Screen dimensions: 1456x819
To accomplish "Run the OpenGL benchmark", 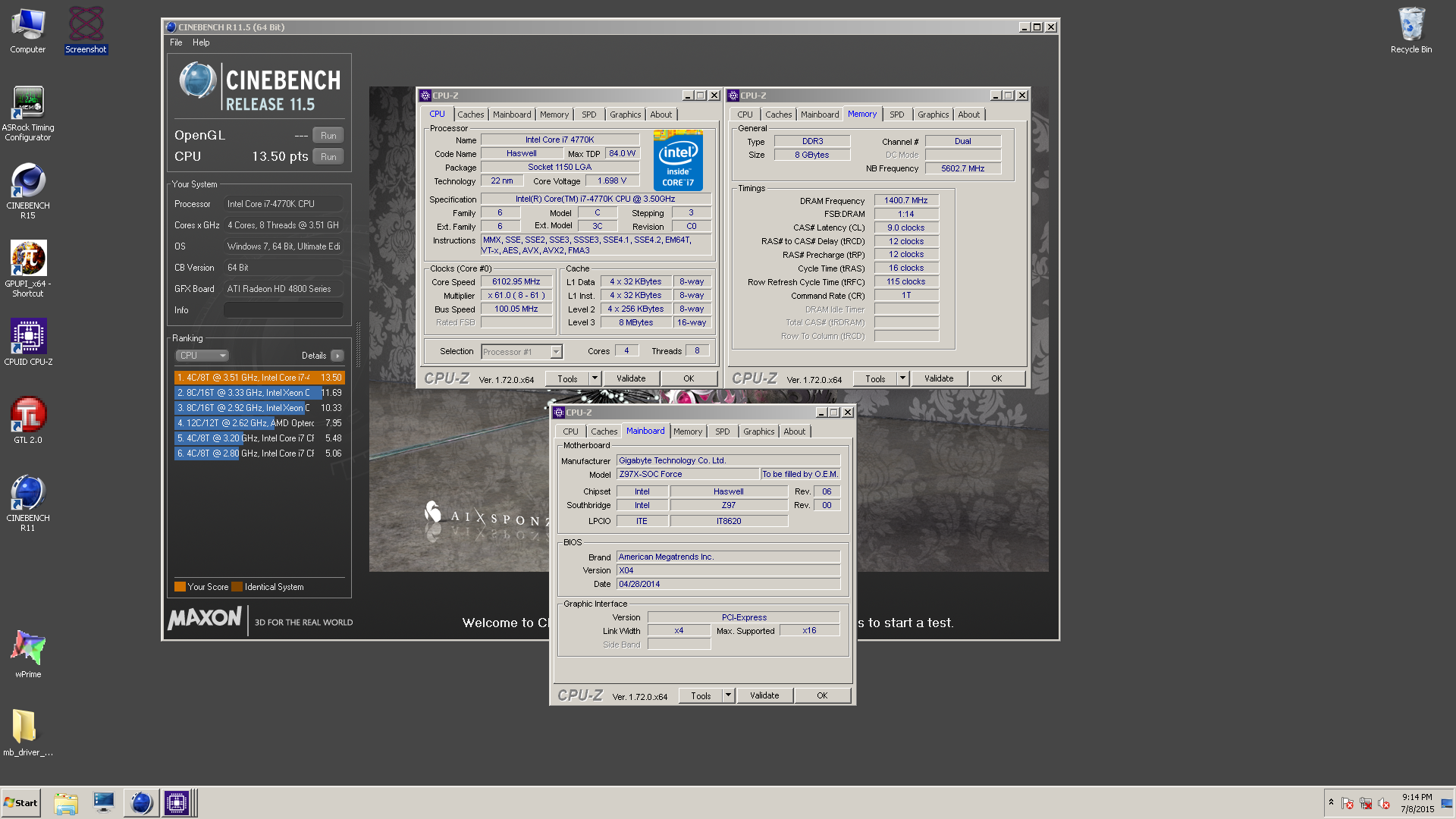I will click(328, 136).
